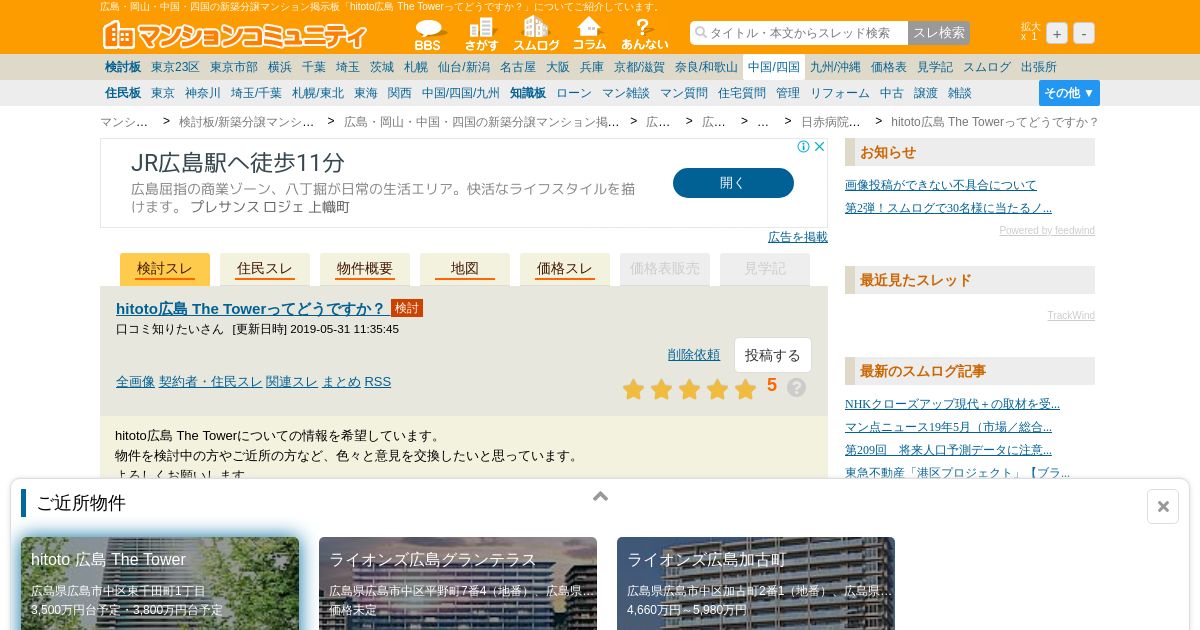
Task: Click the 投稿する button
Action: (x=773, y=355)
